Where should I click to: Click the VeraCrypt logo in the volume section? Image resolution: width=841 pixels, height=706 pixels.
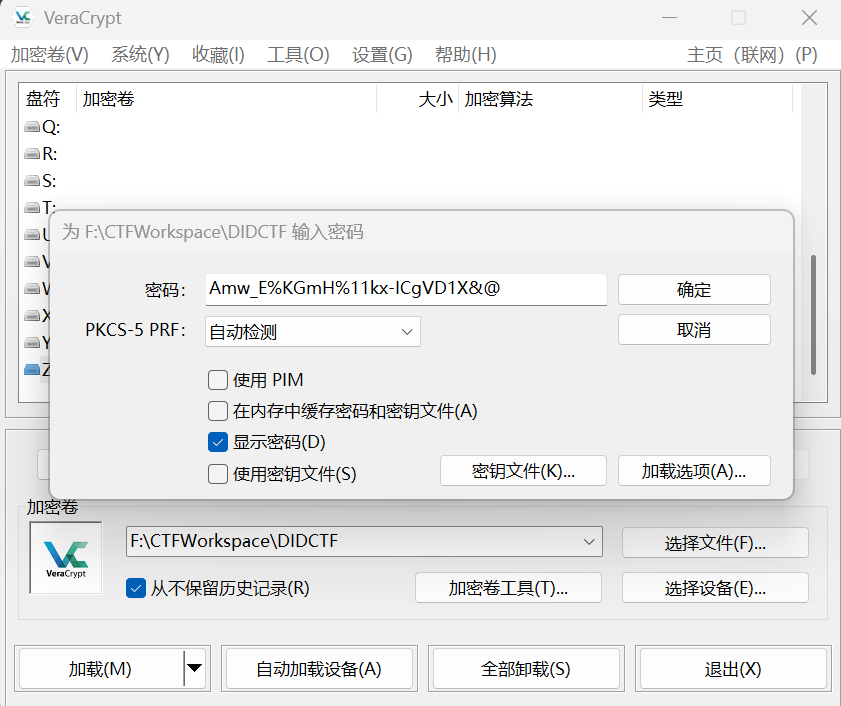(x=66, y=558)
